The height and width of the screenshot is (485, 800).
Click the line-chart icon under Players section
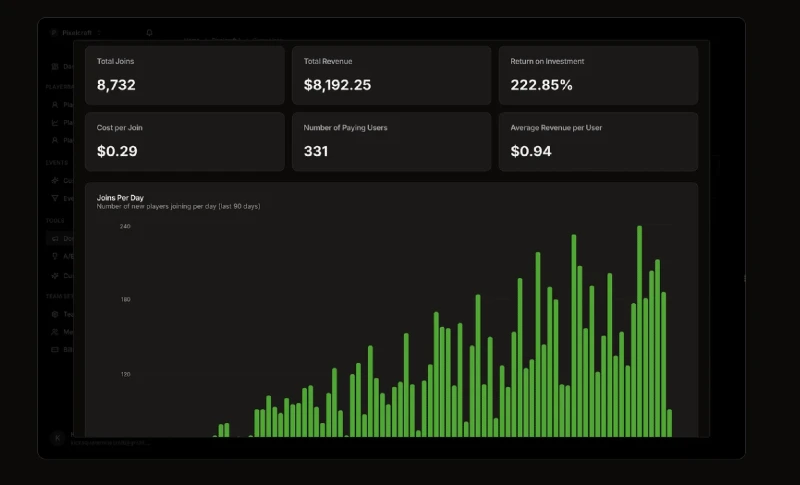(55, 122)
